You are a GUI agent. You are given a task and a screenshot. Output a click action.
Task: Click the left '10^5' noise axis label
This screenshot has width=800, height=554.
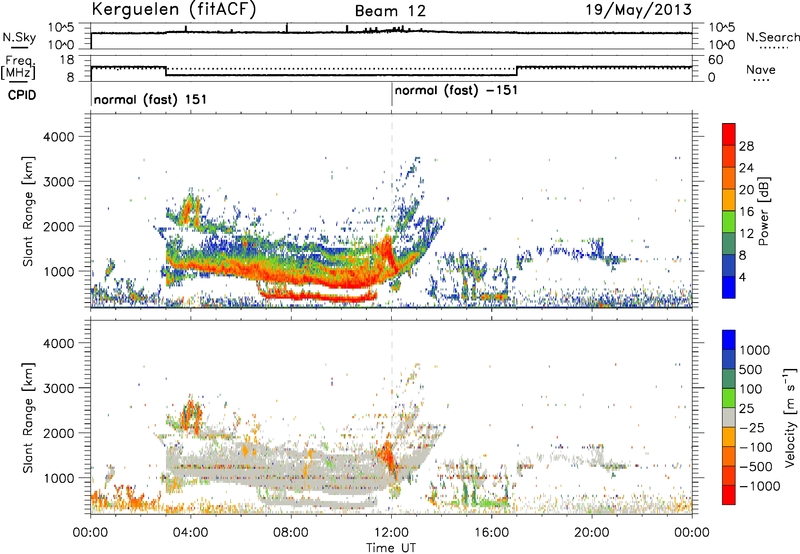coord(61,28)
